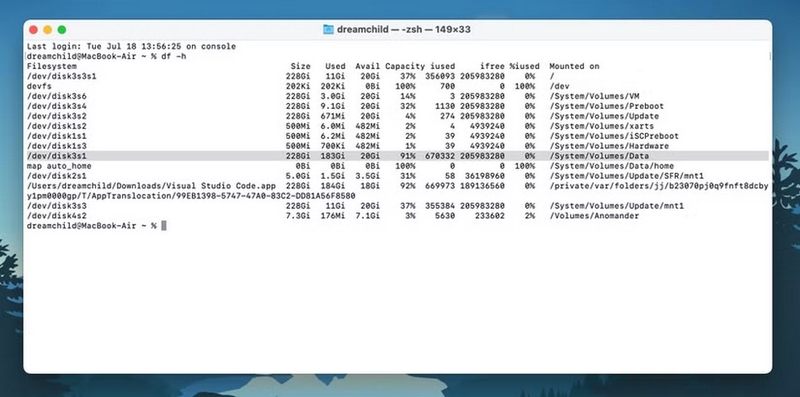Click the '/System/Volumes/iSCPreboot' mount point
The height and width of the screenshot is (397, 800).
tap(614, 136)
